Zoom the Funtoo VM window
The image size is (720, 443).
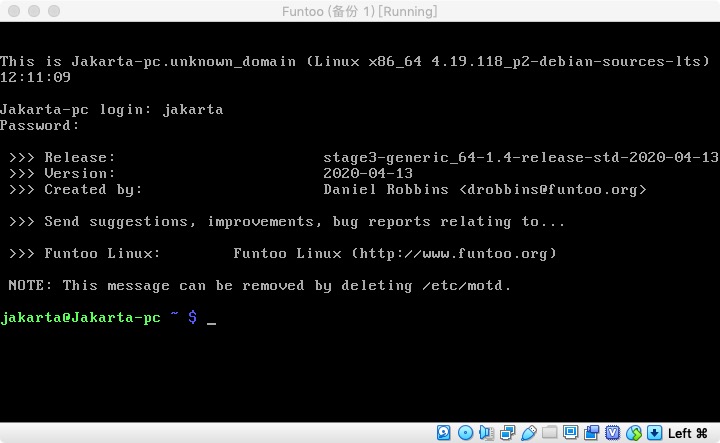[54, 11]
